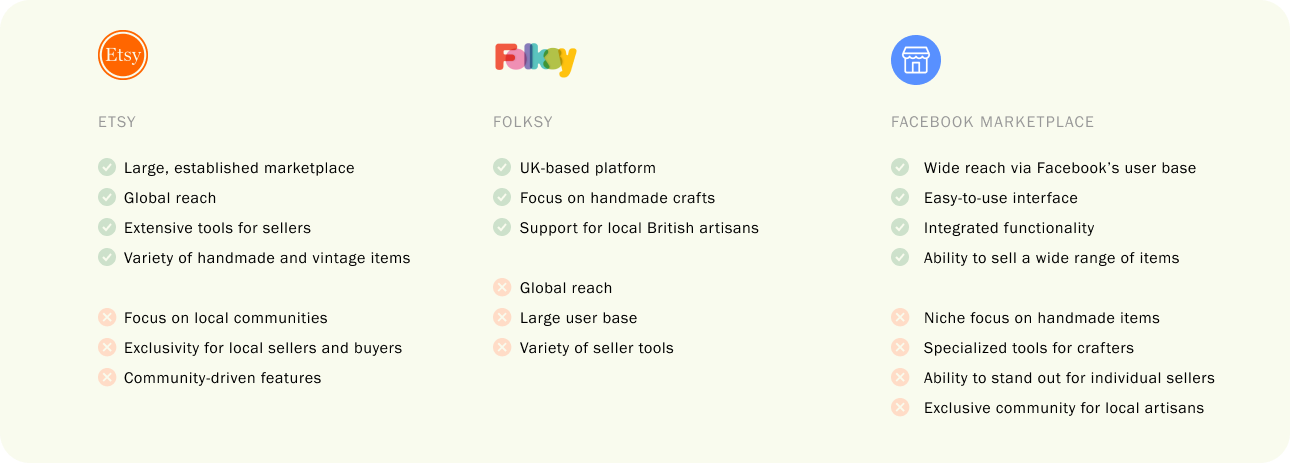
Task: Click green check beside 'Large, established marketplace'
Action: pos(107,167)
